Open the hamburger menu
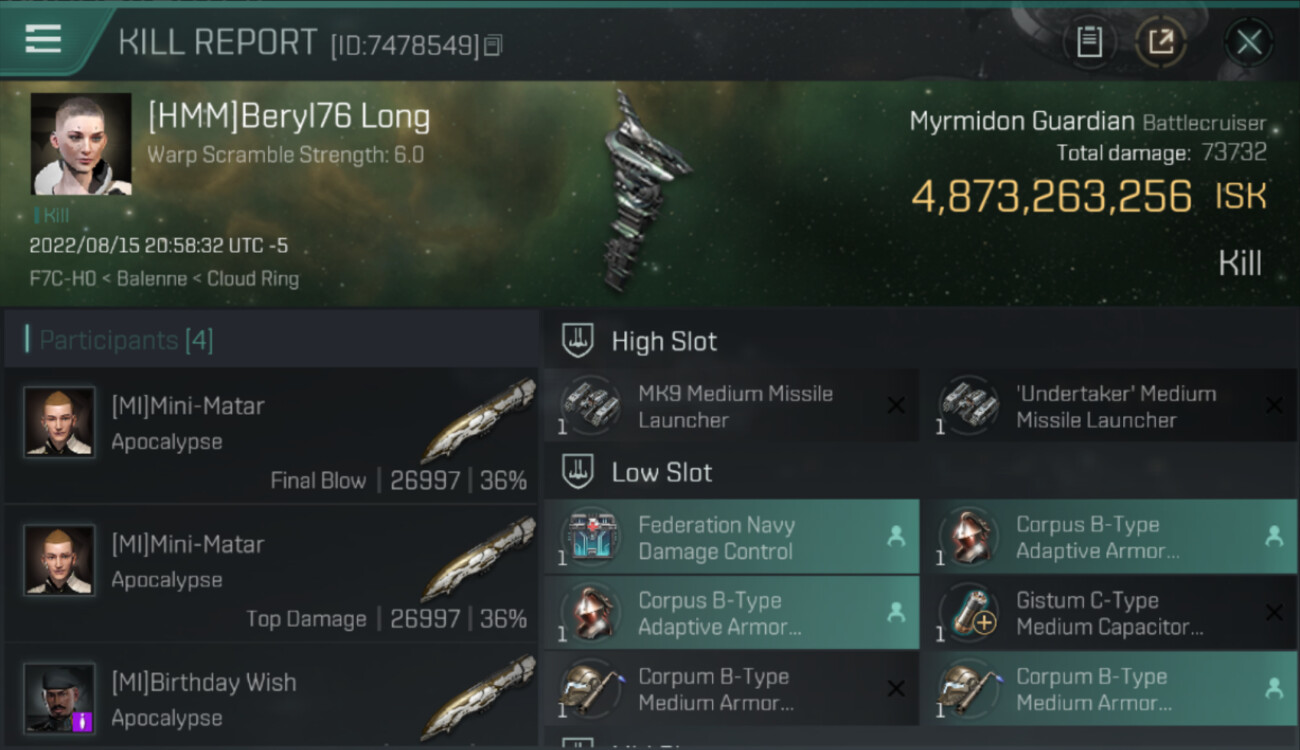 pos(43,39)
